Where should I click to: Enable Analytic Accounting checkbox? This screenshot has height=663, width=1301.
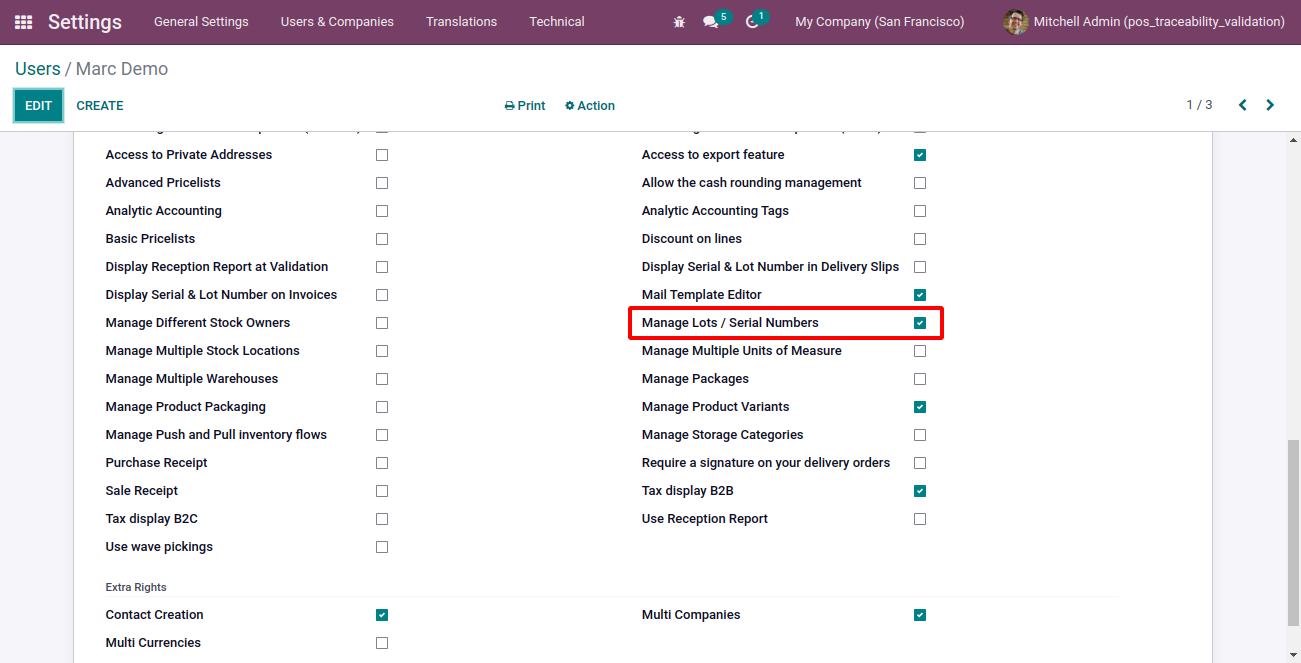tap(382, 211)
